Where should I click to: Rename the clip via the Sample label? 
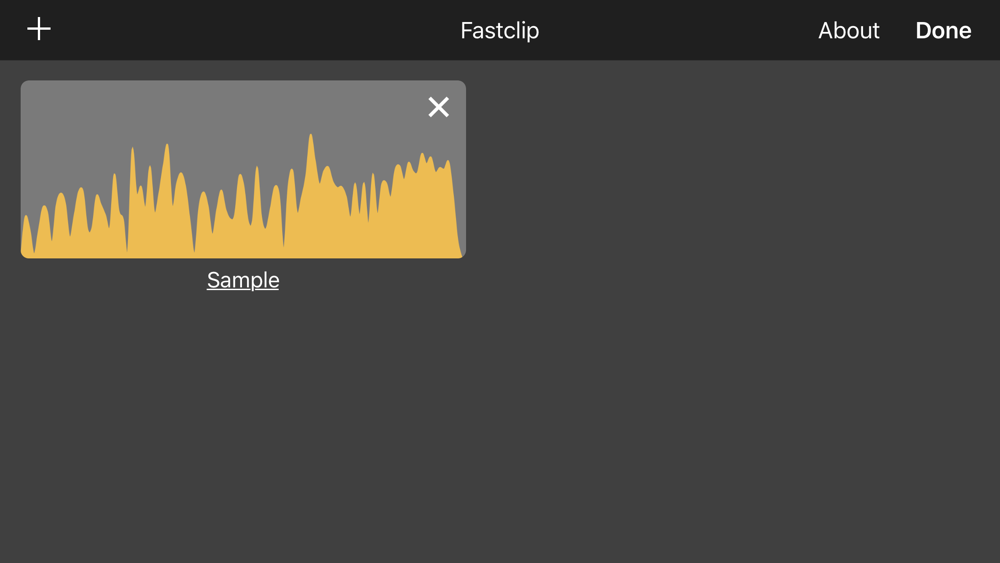pyautogui.click(x=243, y=280)
